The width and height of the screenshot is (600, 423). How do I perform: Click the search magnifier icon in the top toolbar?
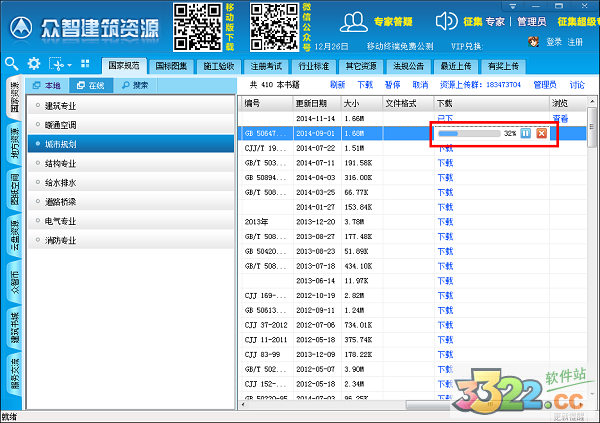13,62
